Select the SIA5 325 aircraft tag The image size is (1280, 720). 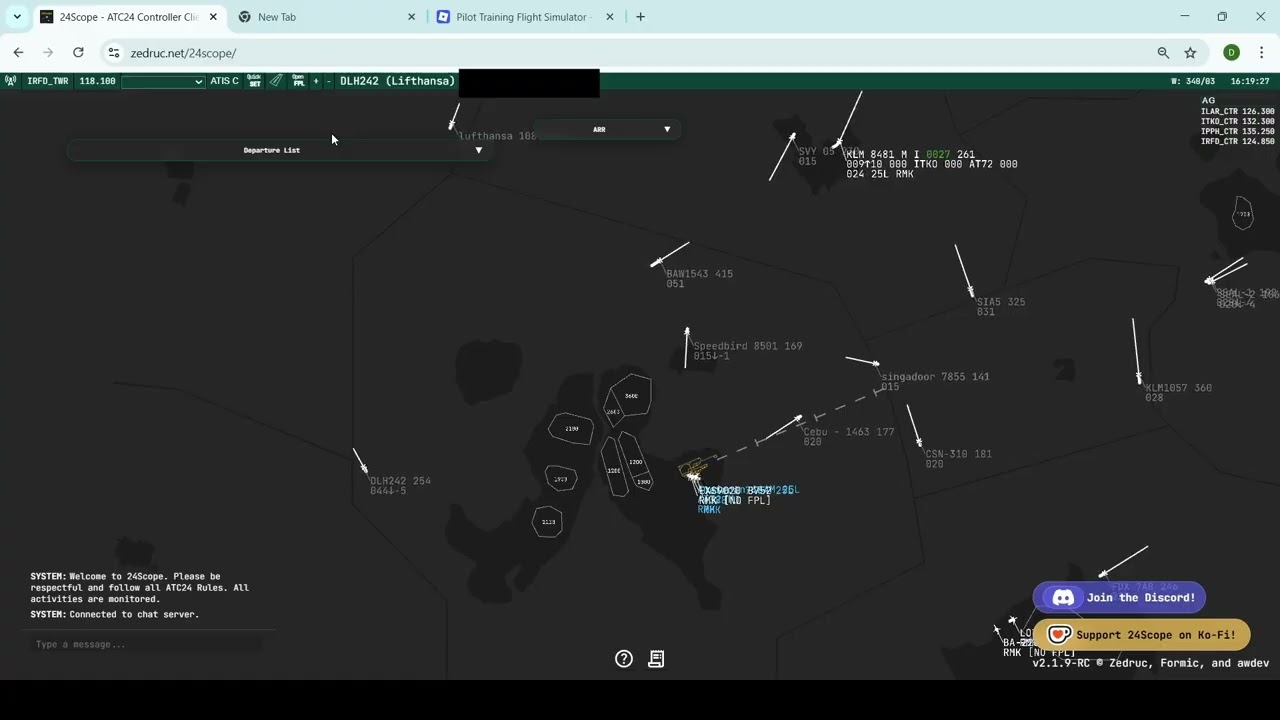[x=1000, y=307]
